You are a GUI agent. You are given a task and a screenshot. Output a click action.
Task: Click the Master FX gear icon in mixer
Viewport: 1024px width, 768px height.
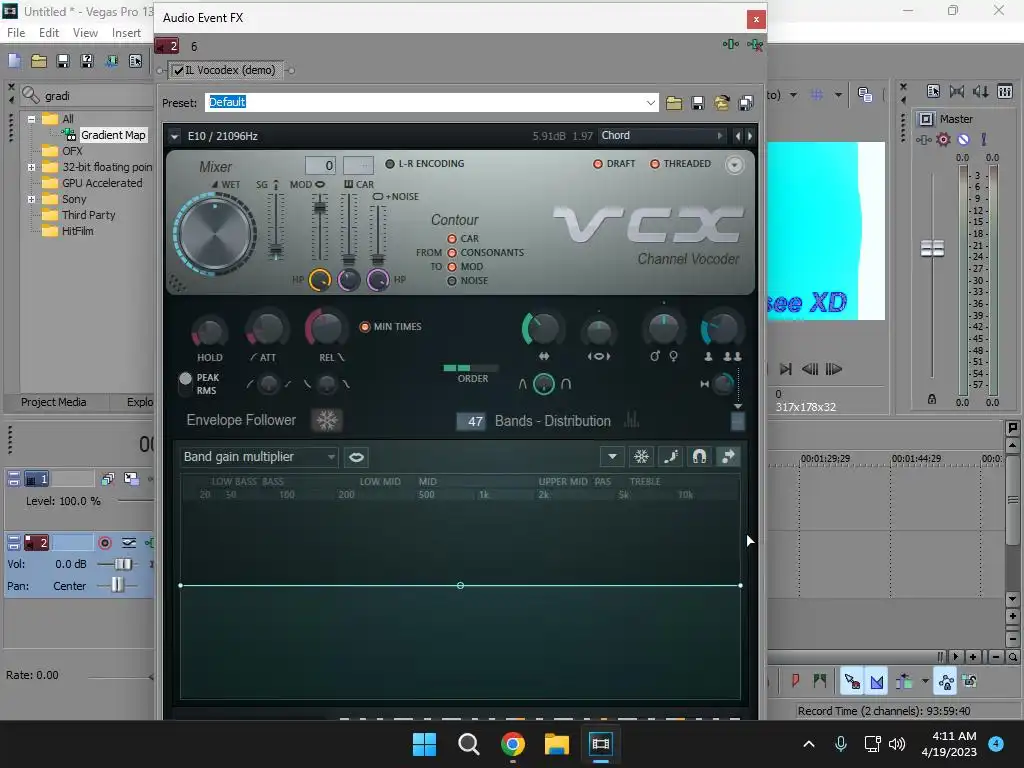coord(943,139)
